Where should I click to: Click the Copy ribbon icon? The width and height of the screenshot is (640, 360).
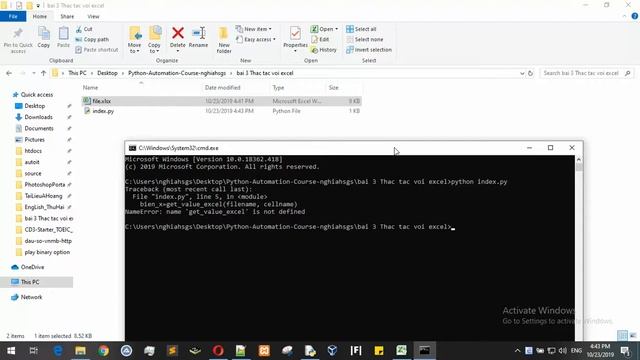pyautogui.click(x=44, y=37)
